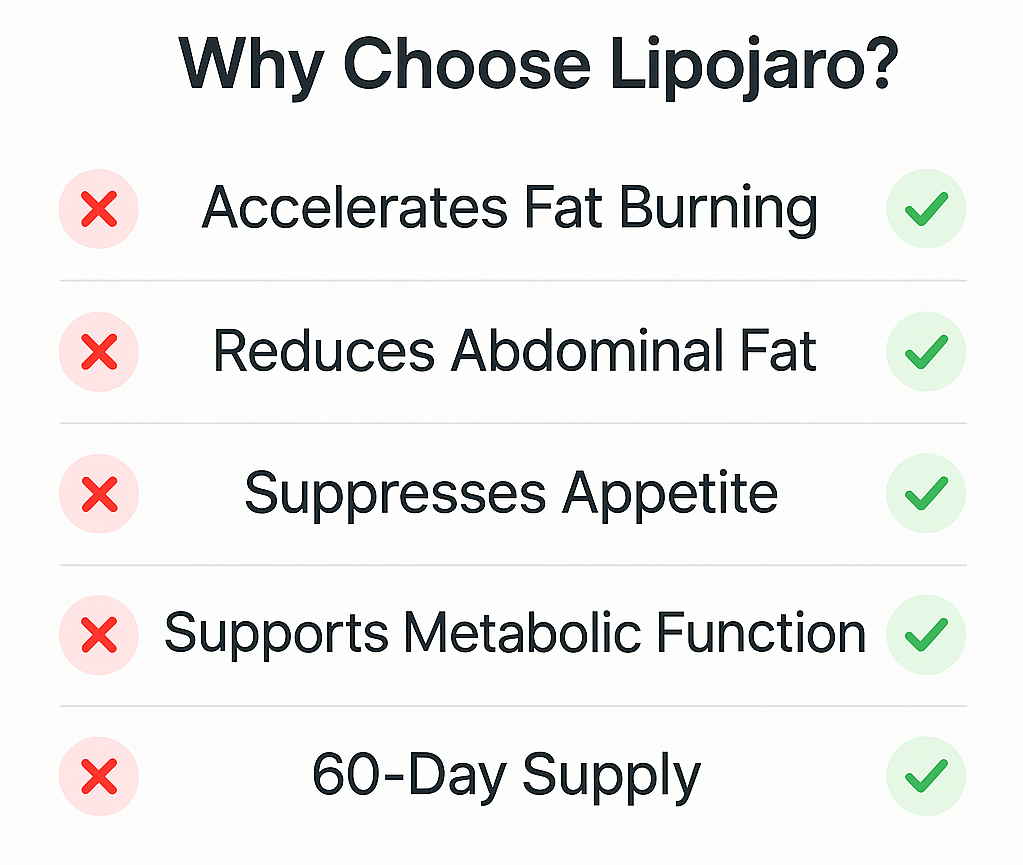Click green check next to Supports Metabolic Function
Screen dimensions: 1023x865
point(926,635)
